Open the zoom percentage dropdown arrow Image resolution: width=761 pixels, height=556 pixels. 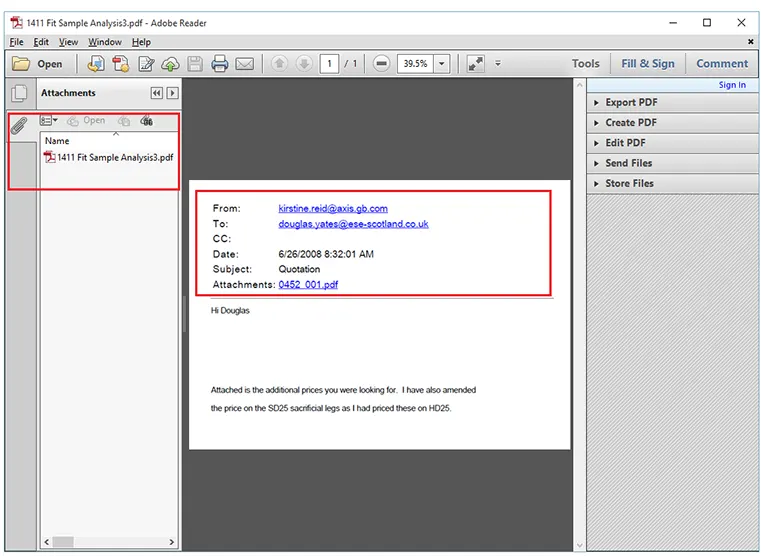[442, 64]
